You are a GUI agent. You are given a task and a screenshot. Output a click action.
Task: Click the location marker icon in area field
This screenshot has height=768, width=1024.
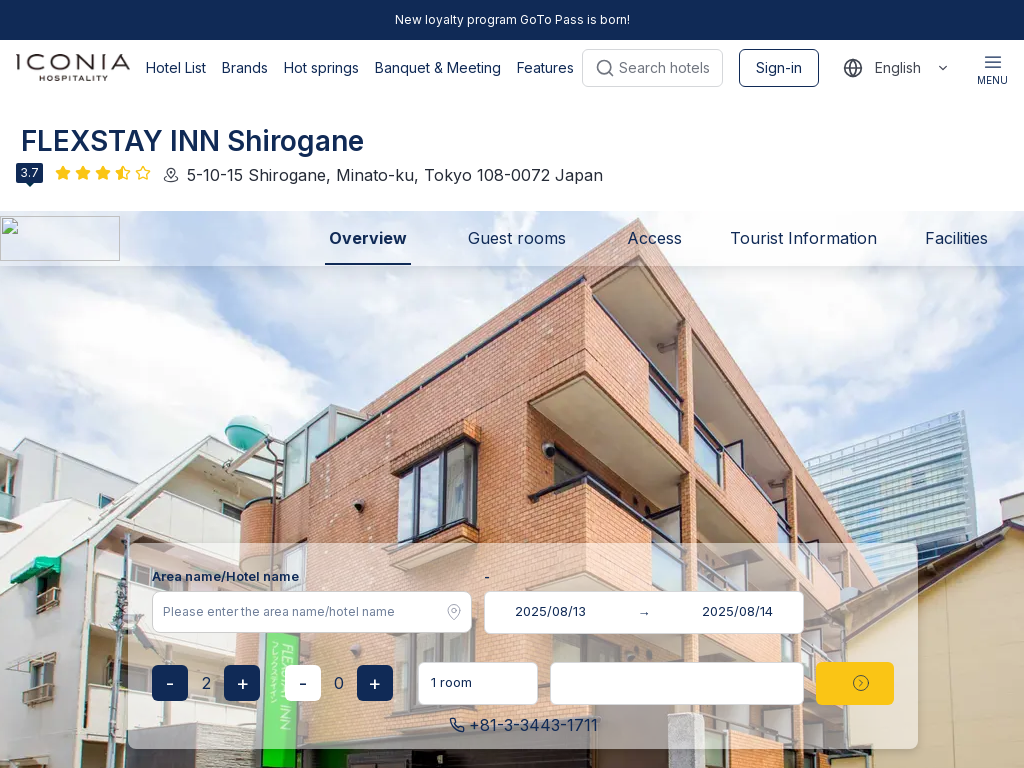click(x=454, y=612)
